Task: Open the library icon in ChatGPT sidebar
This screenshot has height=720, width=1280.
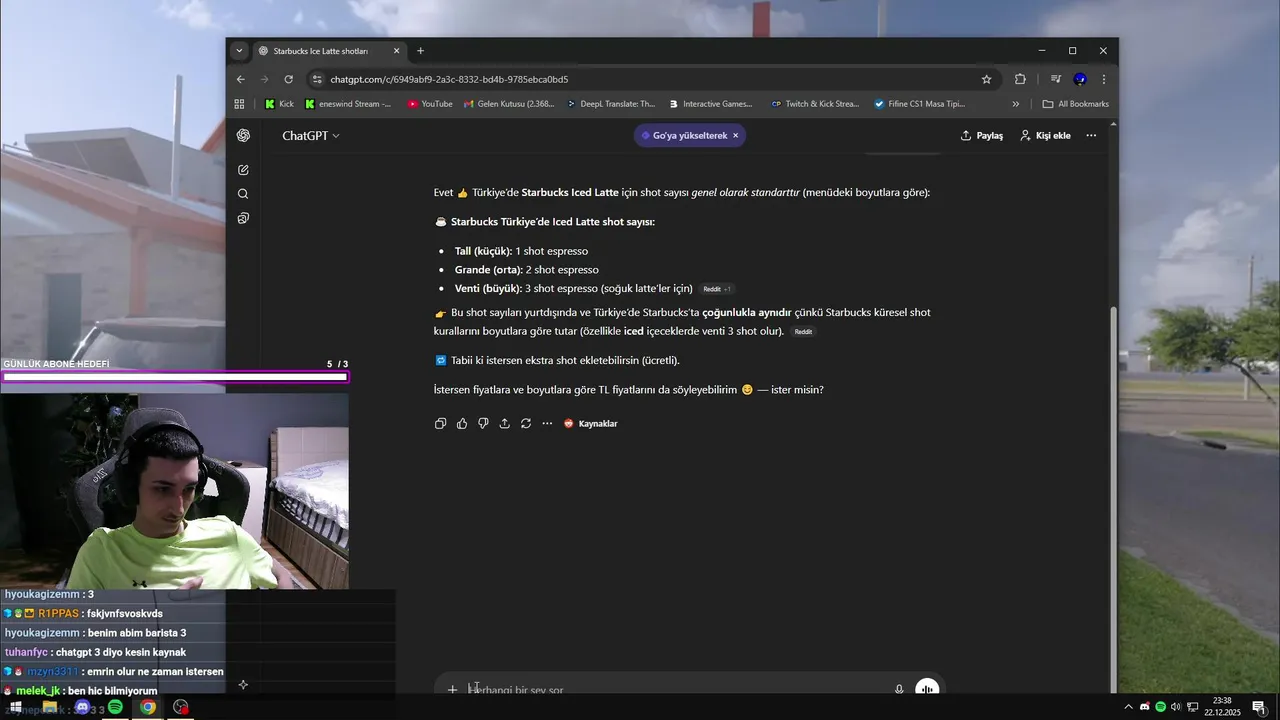Action: pyautogui.click(x=243, y=218)
